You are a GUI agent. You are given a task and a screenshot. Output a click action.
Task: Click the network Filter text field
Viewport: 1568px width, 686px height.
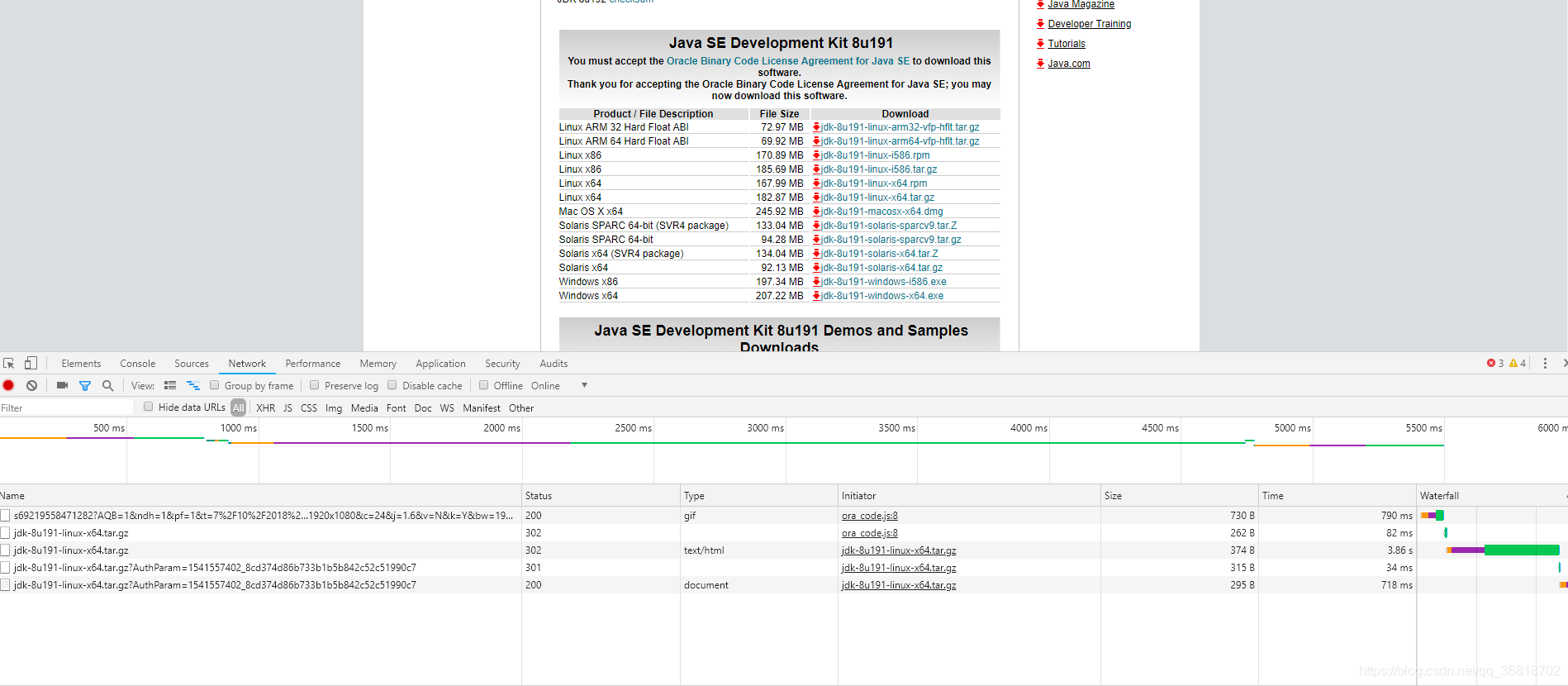pos(66,407)
